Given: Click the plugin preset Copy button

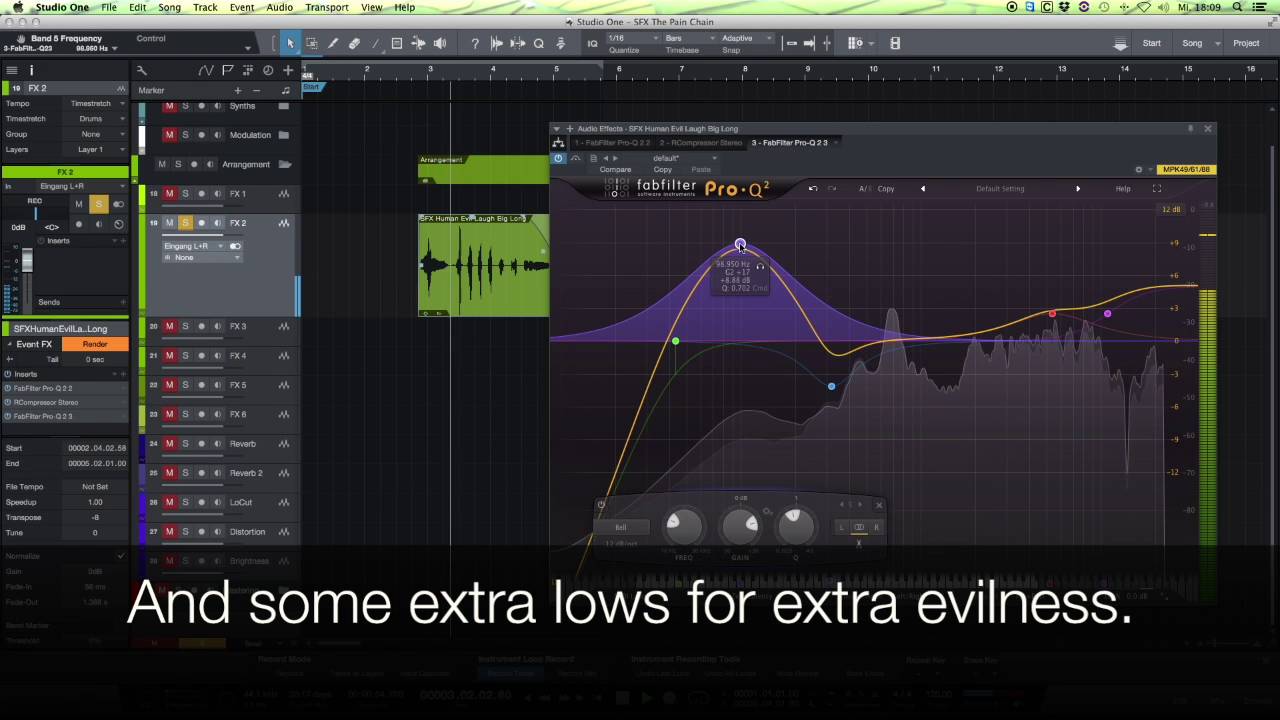Looking at the screenshot, I should point(662,169).
